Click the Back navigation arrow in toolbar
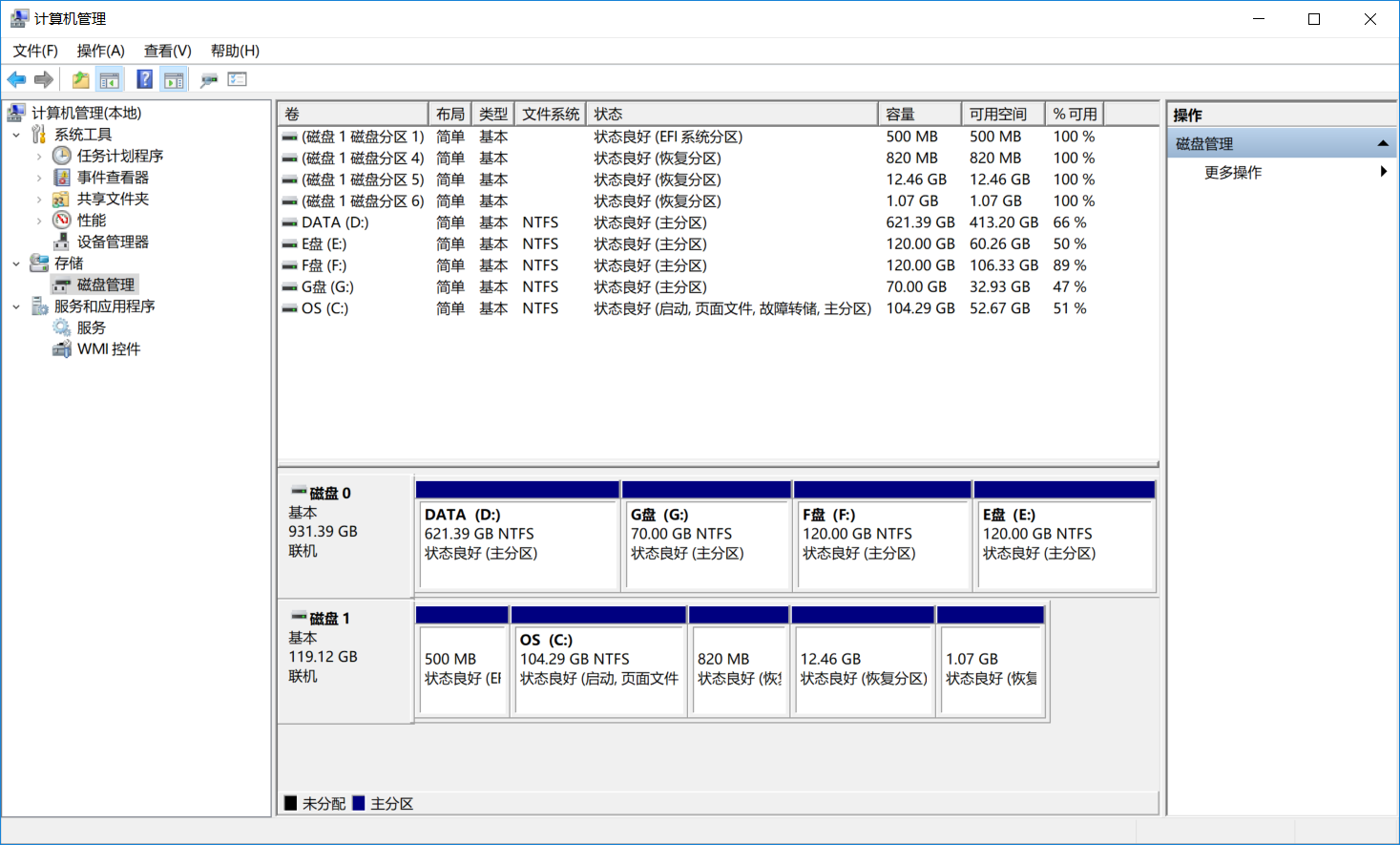1400x845 pixels. (16, 79)
